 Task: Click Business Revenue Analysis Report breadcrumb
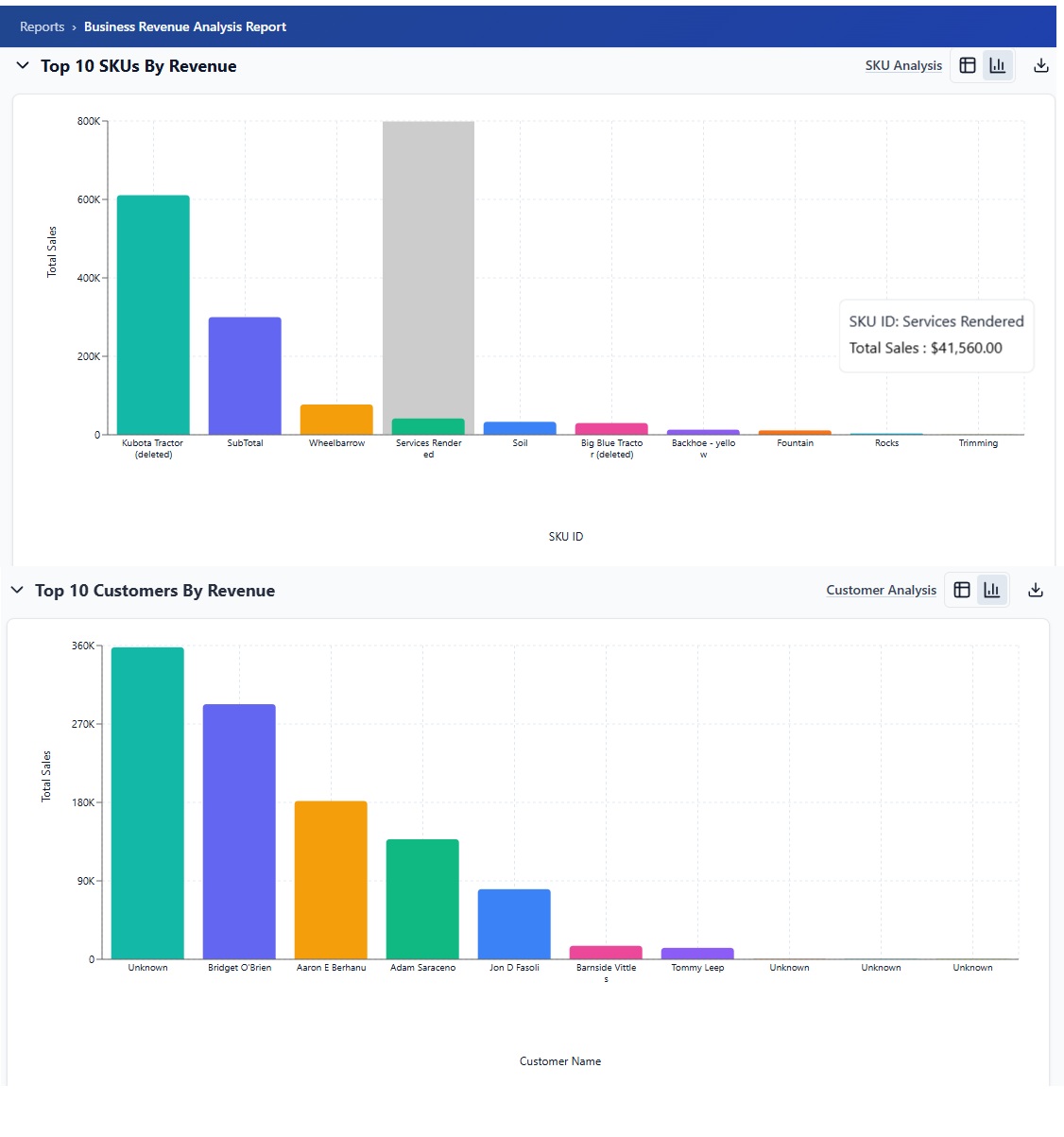click(x=185, y=26)
